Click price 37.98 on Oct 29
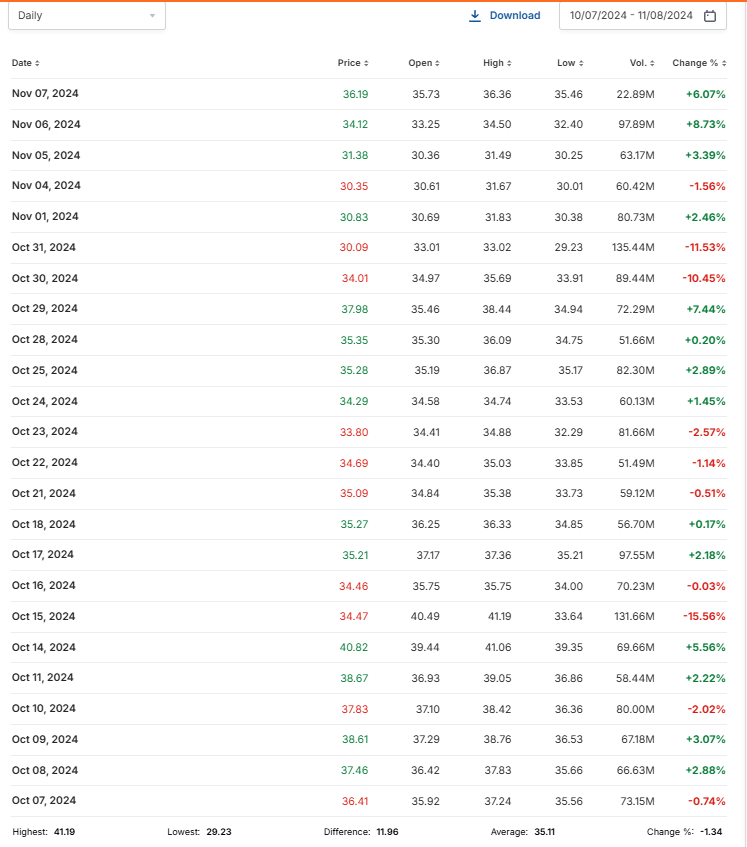Image resolution: width=747 pixels, height=847 pixels. click(x=355, y=310)
